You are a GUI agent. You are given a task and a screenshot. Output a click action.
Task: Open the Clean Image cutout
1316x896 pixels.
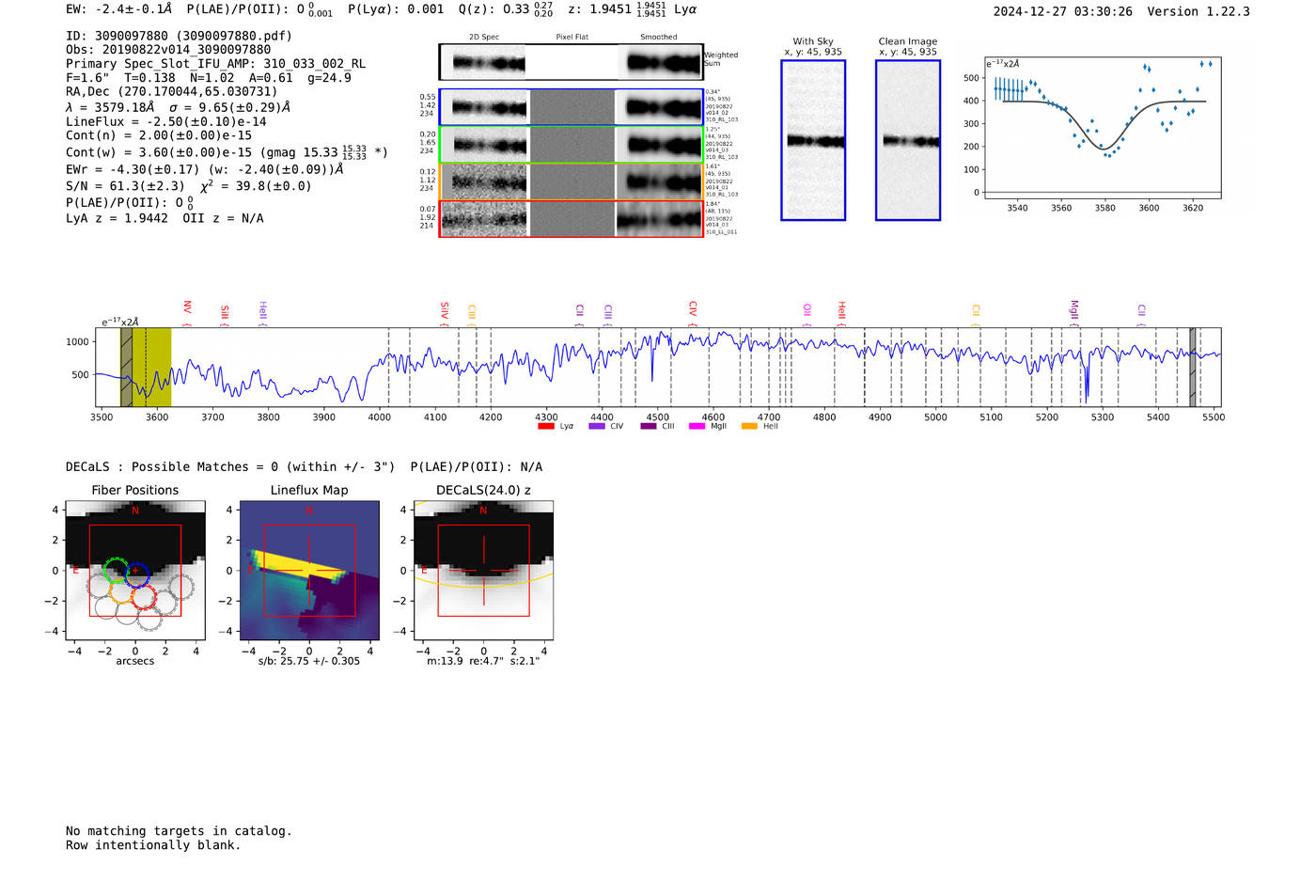point(908,140)
